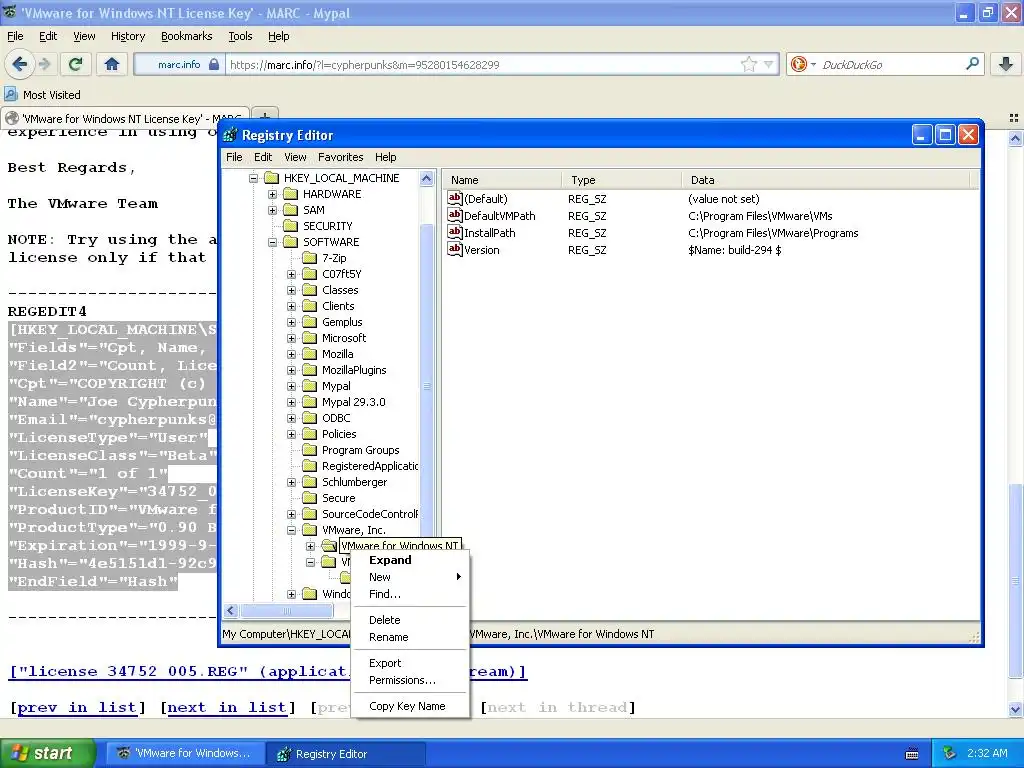The height and width of the screenshot is (768, 1024).
Task: Choose Find... in the context menu
Action: [410, 594]
